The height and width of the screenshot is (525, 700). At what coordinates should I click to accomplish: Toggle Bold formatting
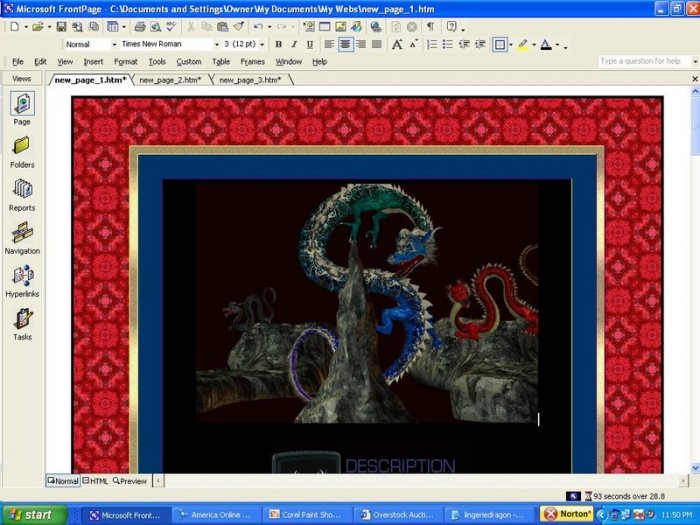pos(279,44)
